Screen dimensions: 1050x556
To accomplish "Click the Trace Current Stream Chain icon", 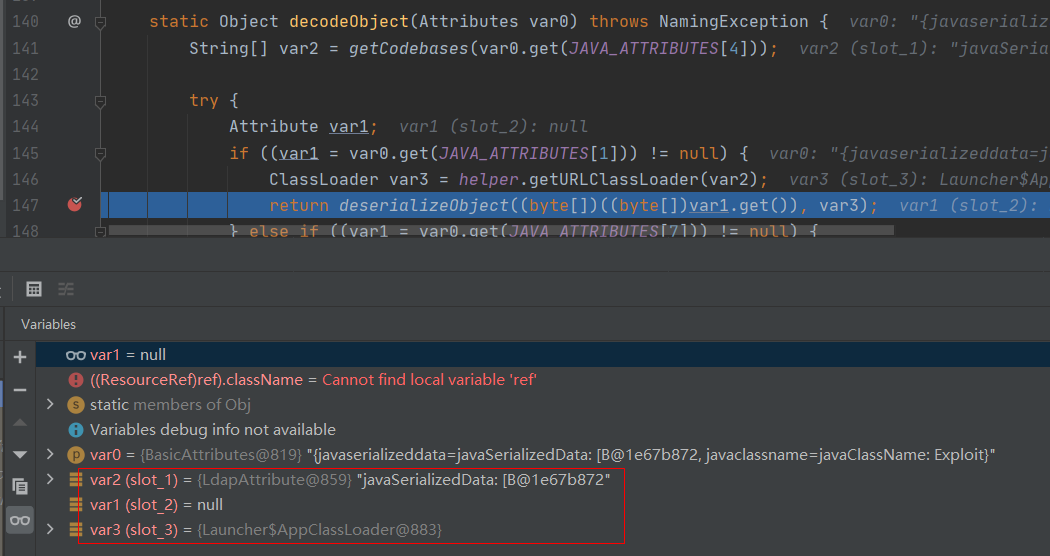I will pyautogui.click(x=66, y=289).
